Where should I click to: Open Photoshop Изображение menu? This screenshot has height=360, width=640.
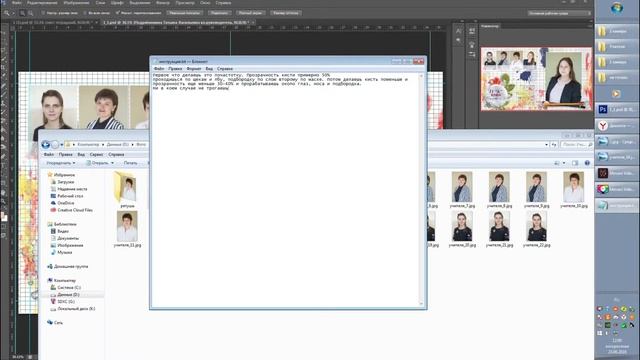click(x=76, y=3)
